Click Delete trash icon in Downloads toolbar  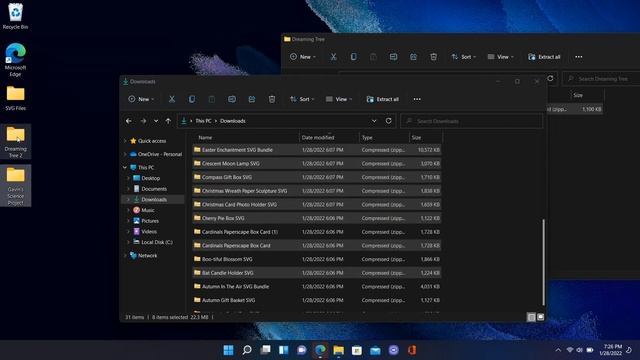pyautogui.click(x=272, y=99)
